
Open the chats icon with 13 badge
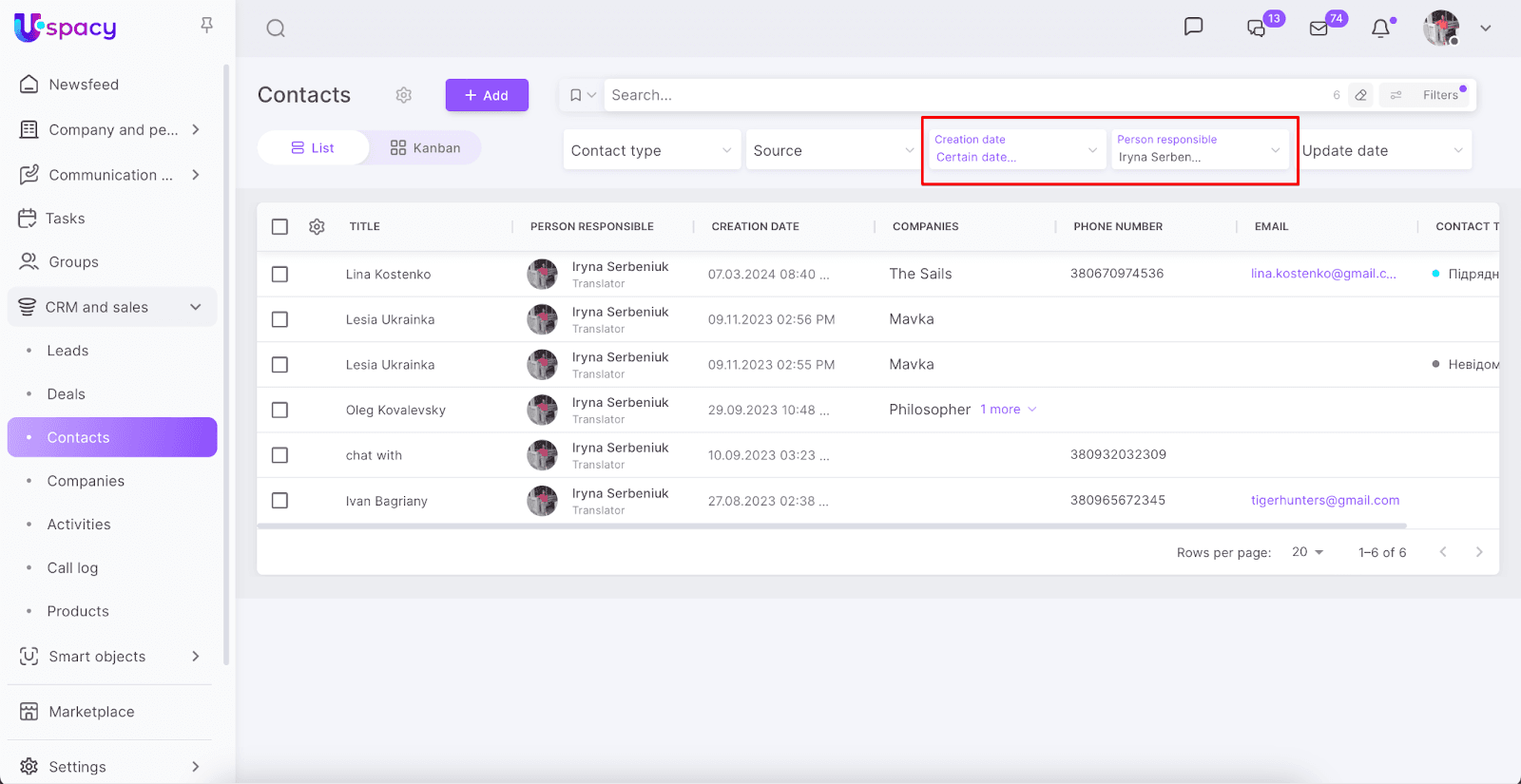coord(1257,29)
